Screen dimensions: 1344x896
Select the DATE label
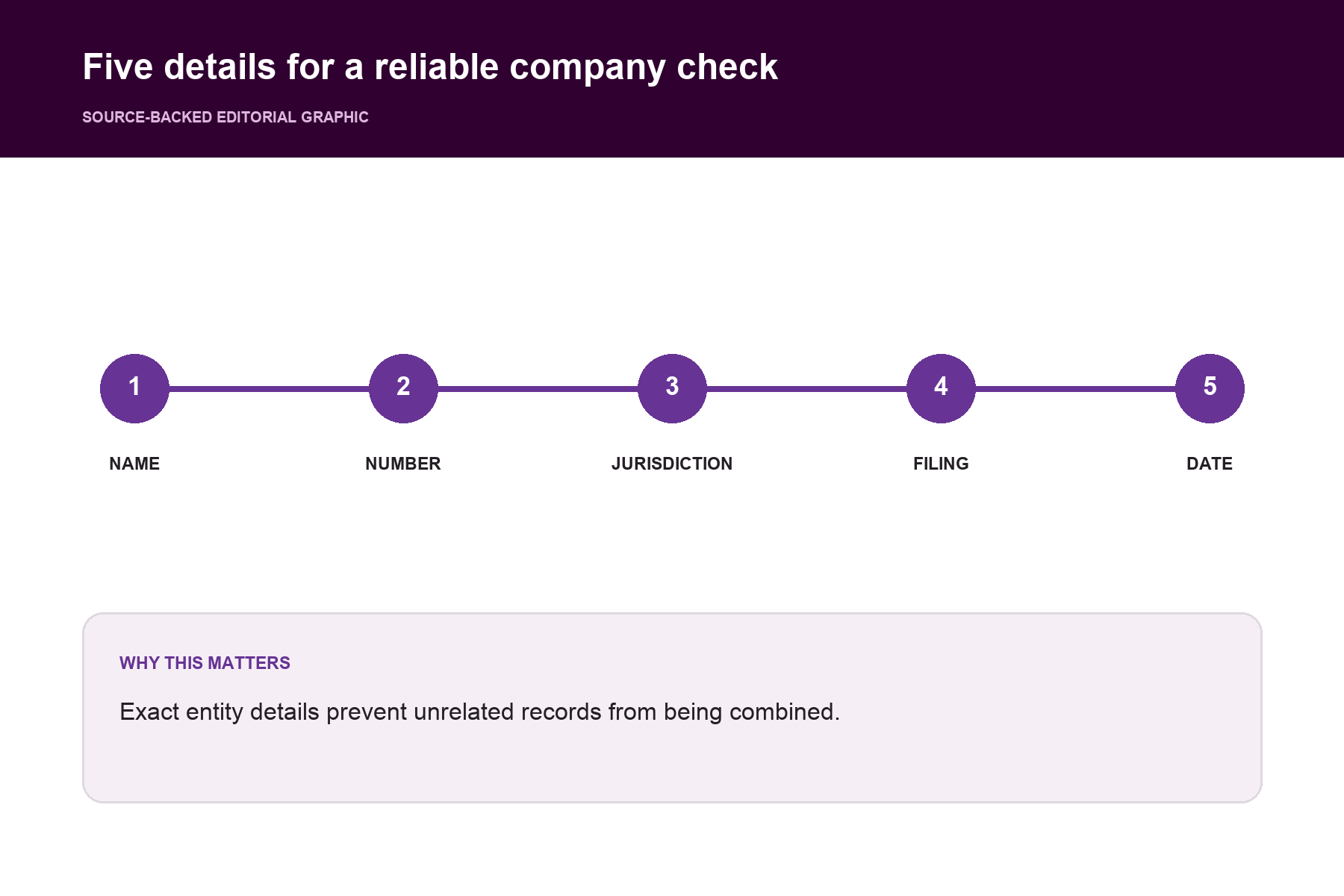pos(1210,464)
